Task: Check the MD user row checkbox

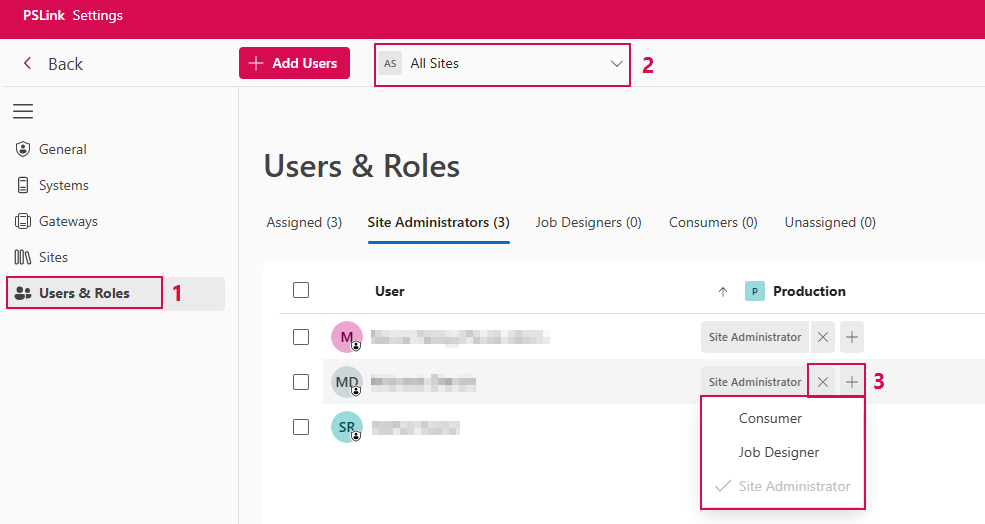Action: click(301, 382)
